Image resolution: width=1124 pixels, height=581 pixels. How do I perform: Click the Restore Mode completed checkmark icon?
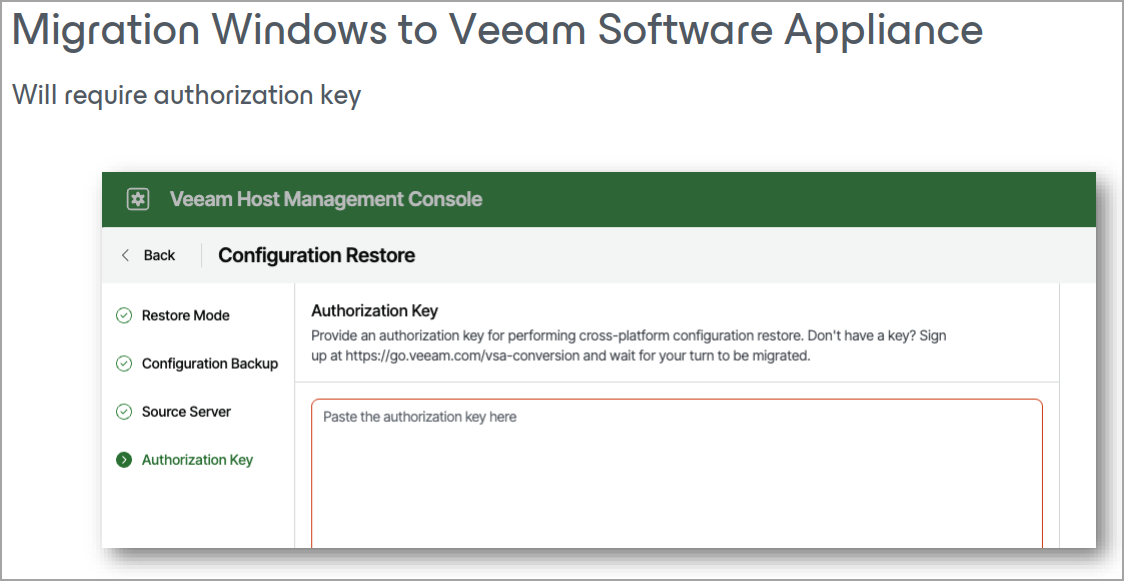(x=124, y=316)
